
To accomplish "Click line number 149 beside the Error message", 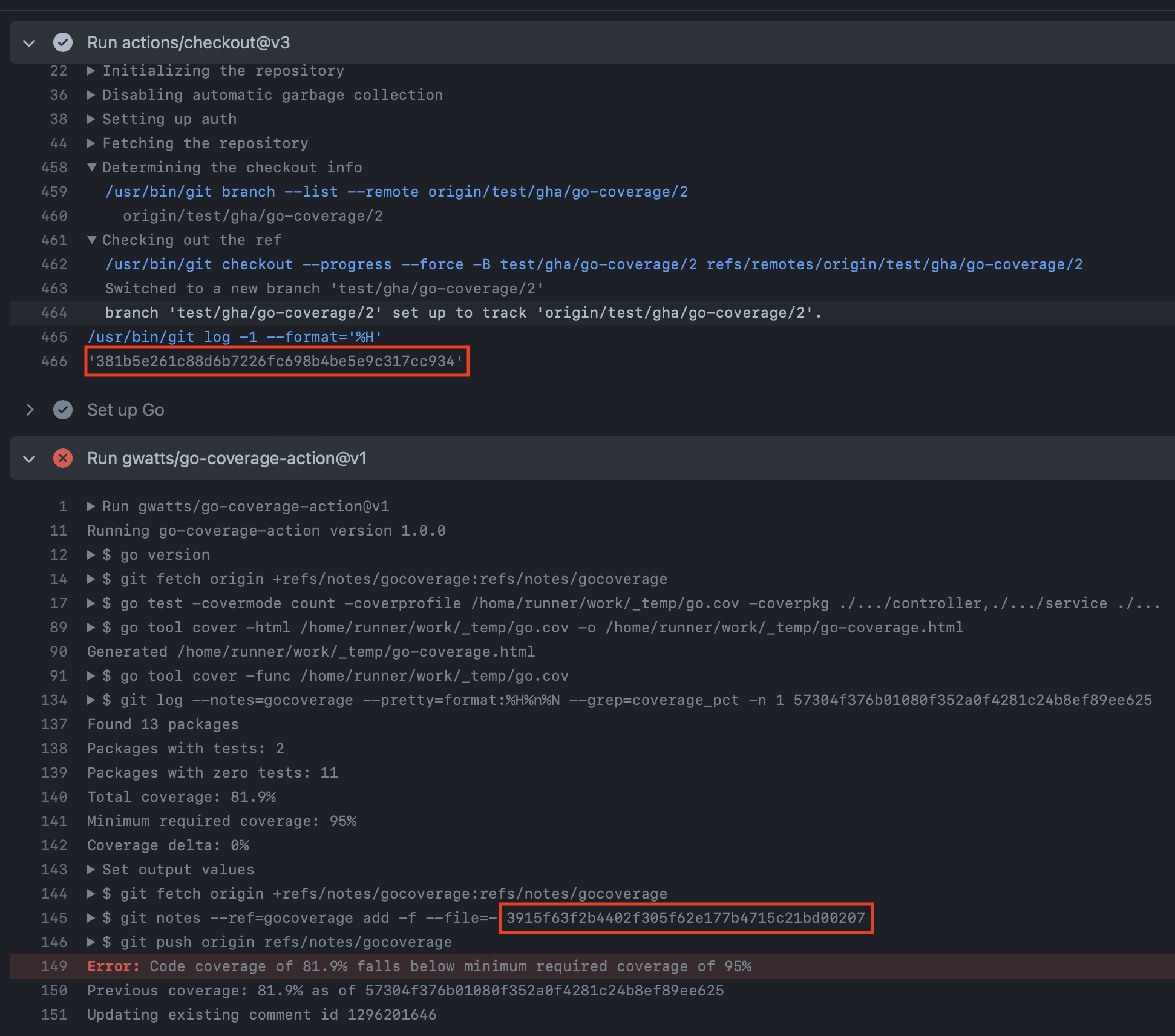I will pos(54,966).
